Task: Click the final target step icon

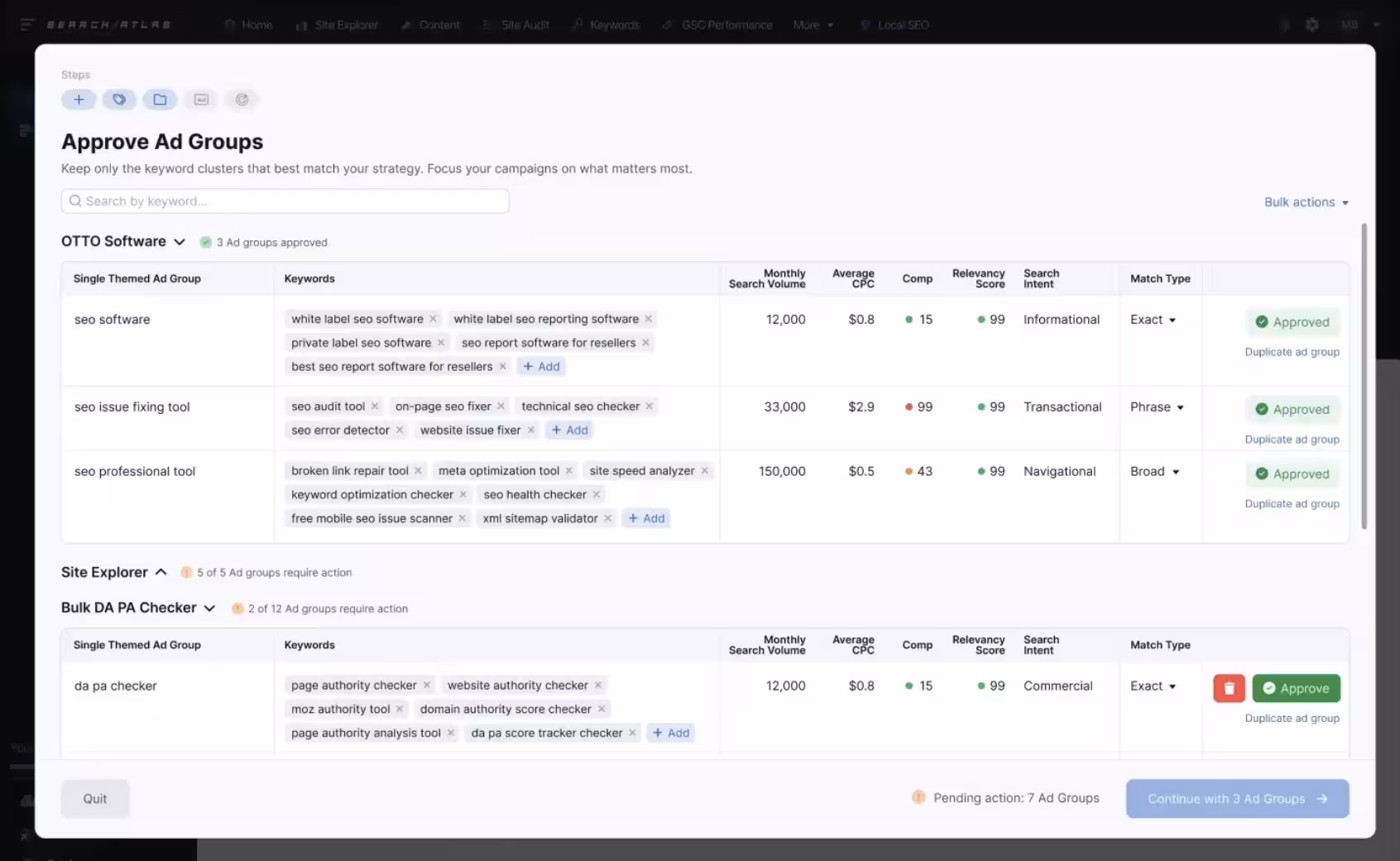Action: tap(242, 99)
